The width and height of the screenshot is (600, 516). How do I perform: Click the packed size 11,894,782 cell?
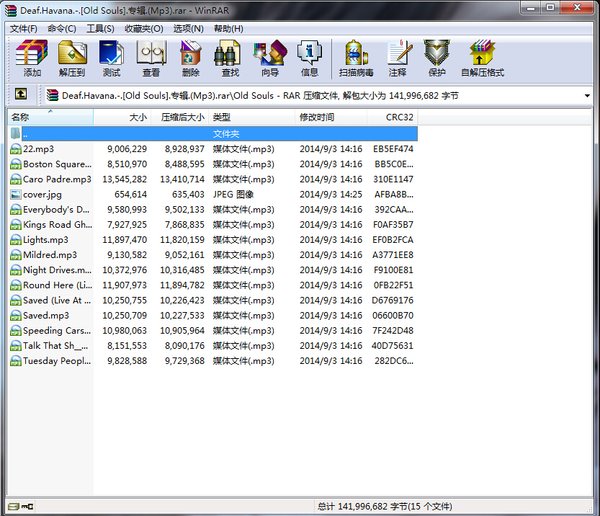coord(182,285)
